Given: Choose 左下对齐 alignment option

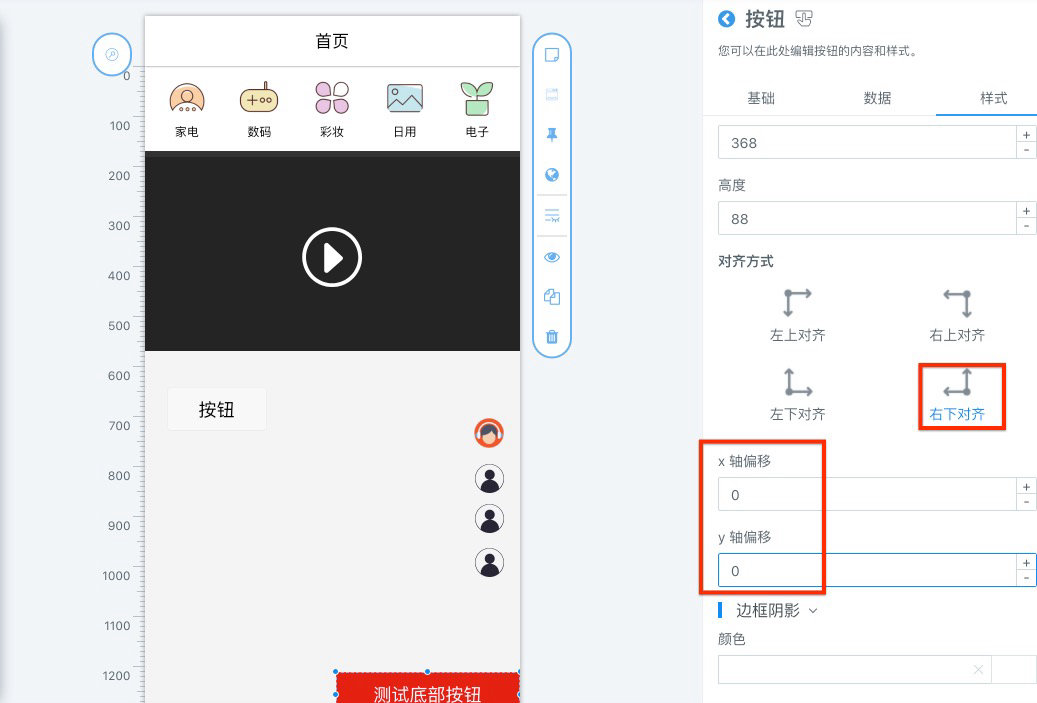Looking at the screenshot, I should pyautogui.click(x=797, y=393).
